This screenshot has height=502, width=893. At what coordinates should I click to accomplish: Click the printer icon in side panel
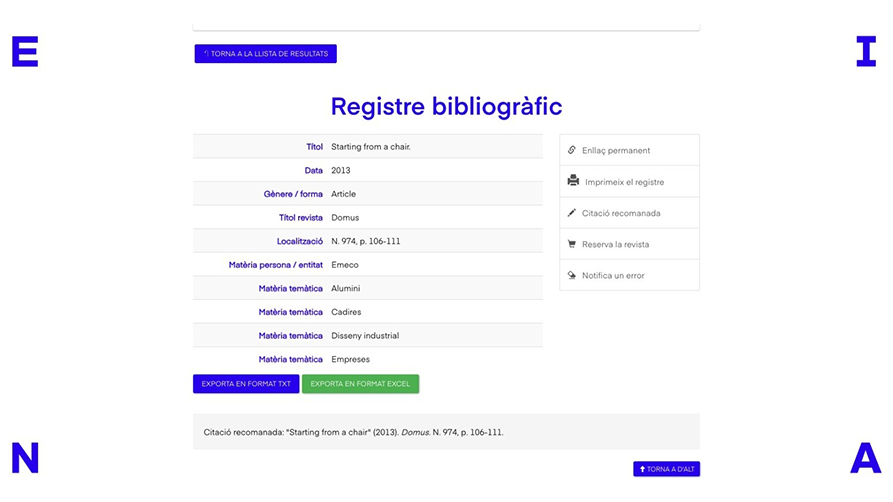coord(573,181)
